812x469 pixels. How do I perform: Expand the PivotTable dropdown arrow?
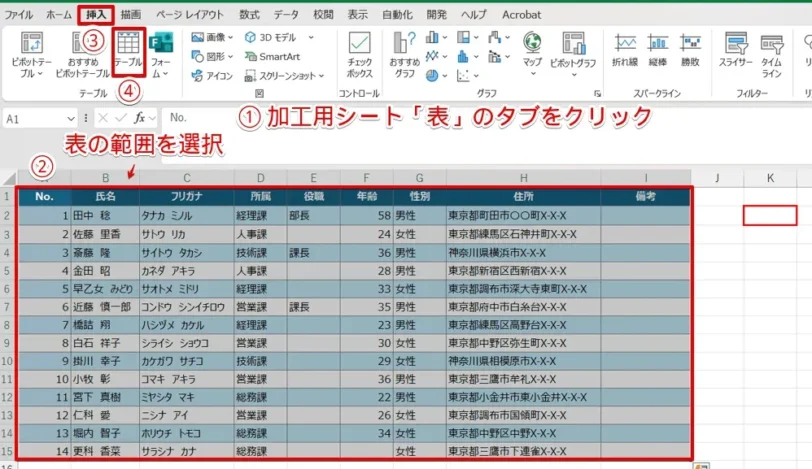tap(39, 74)
